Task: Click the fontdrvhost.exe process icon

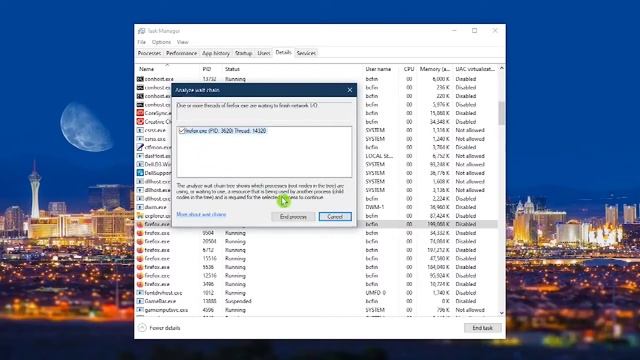Action: tap(140, 293)
